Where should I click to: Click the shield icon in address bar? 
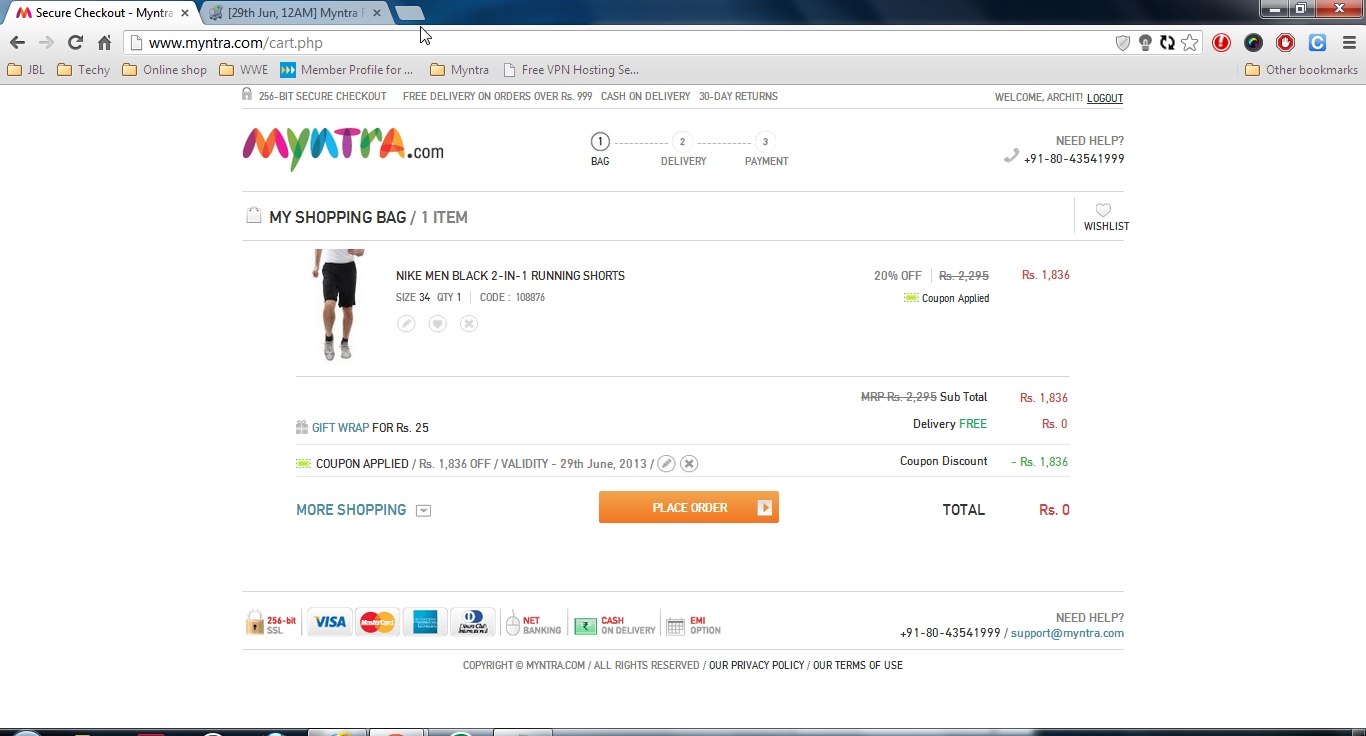click(1123, 42)
